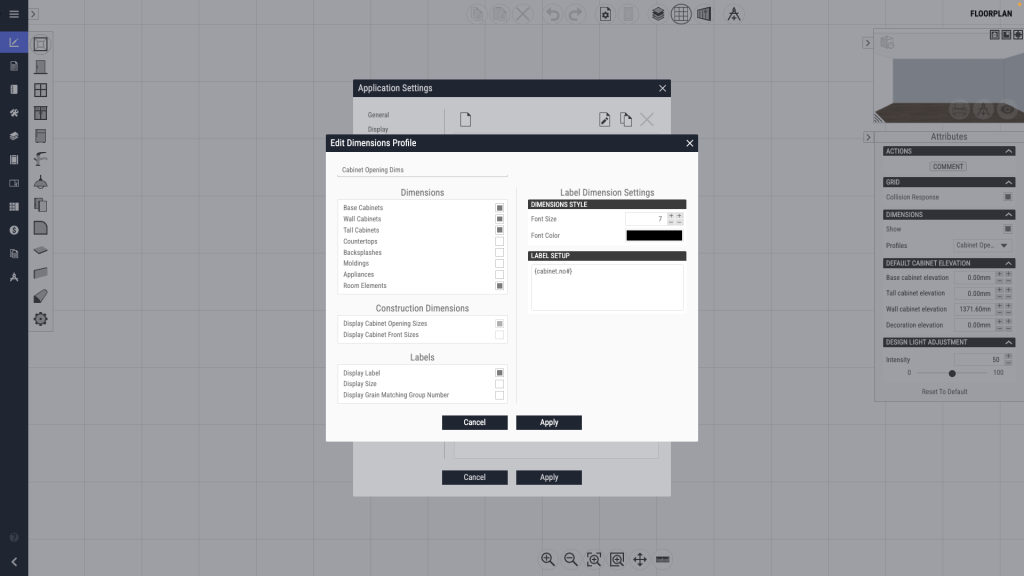The height and width of the screenshot is (576, 1024).
Task: Select General in Application Settings
Action: (x=378, y=115)
